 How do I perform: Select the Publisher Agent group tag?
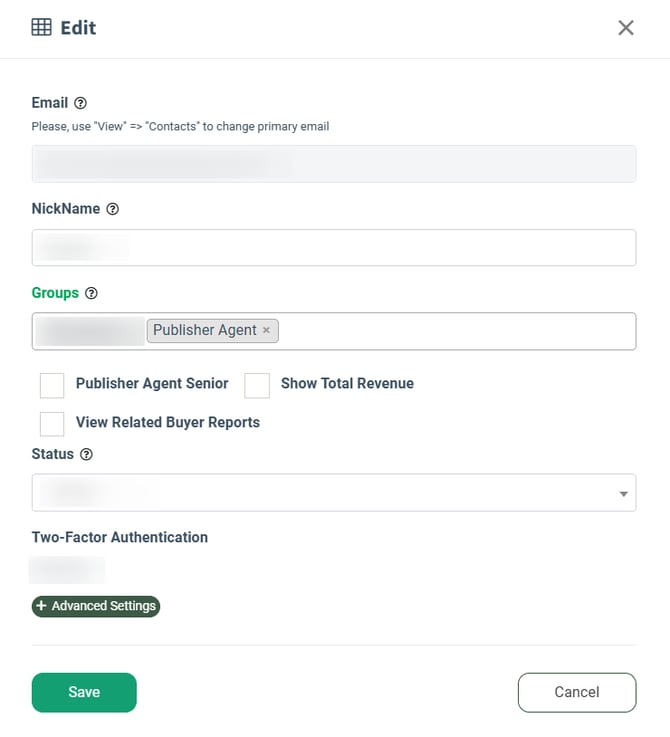pyautogui.click(x=204, y=330)
